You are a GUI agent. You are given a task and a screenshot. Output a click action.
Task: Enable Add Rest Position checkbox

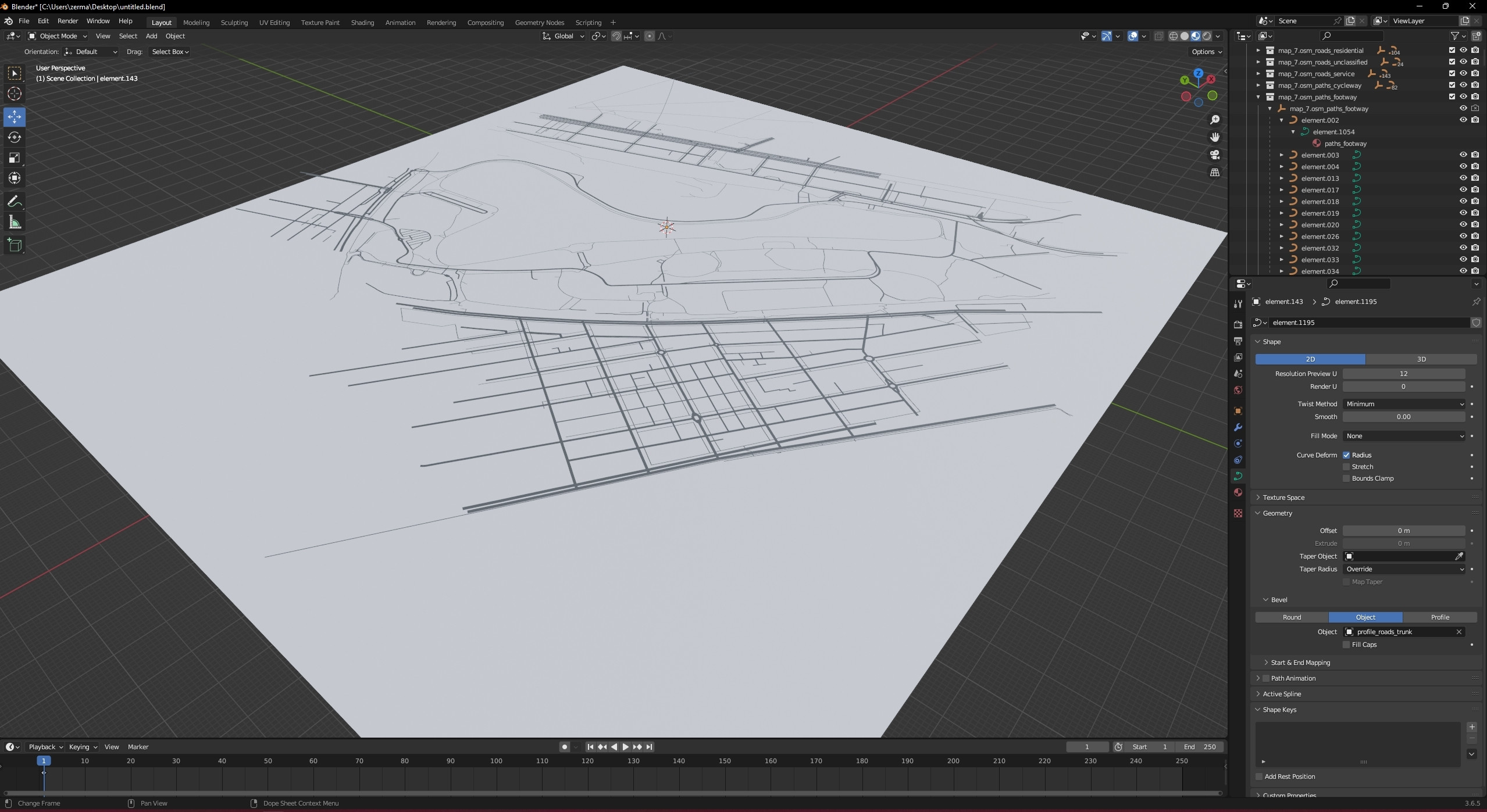1259,777
